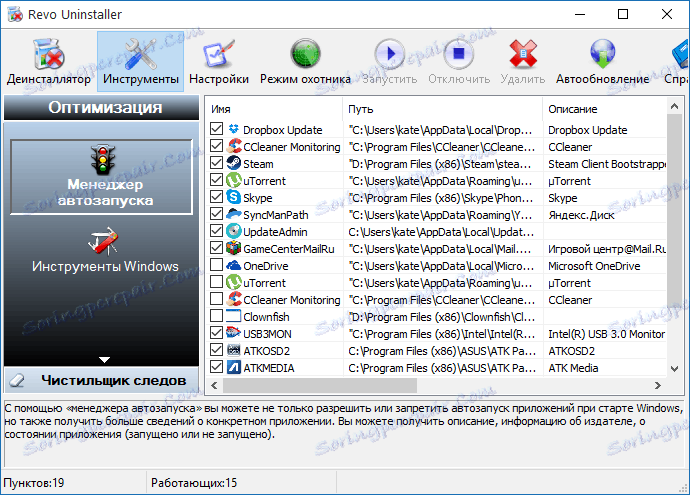Uncheck the ATKOSD2 autostart checkbox
The height and width of the screenshot is (495, 690).
216,350
